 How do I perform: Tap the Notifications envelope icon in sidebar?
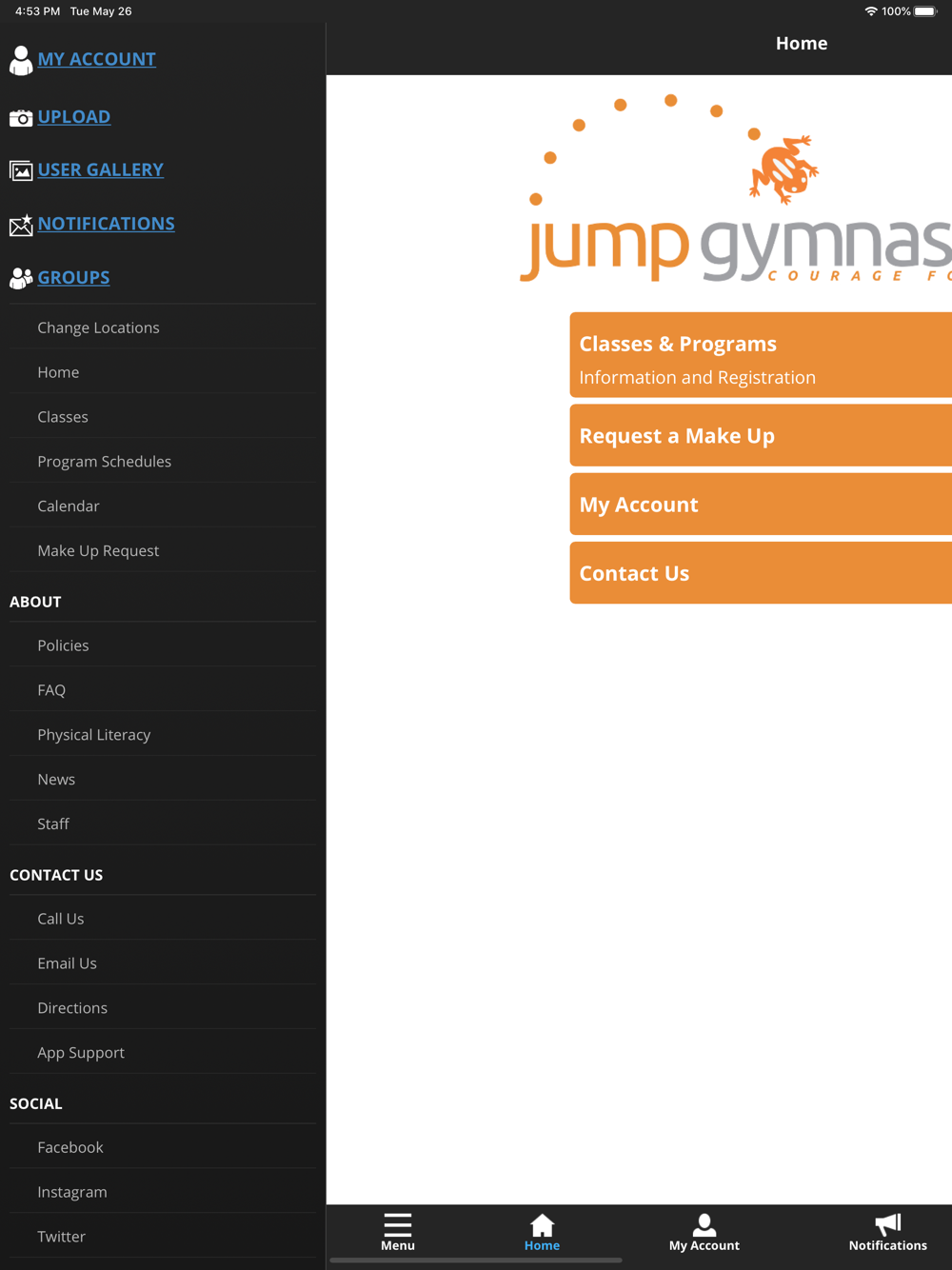[x=21, y=225]
